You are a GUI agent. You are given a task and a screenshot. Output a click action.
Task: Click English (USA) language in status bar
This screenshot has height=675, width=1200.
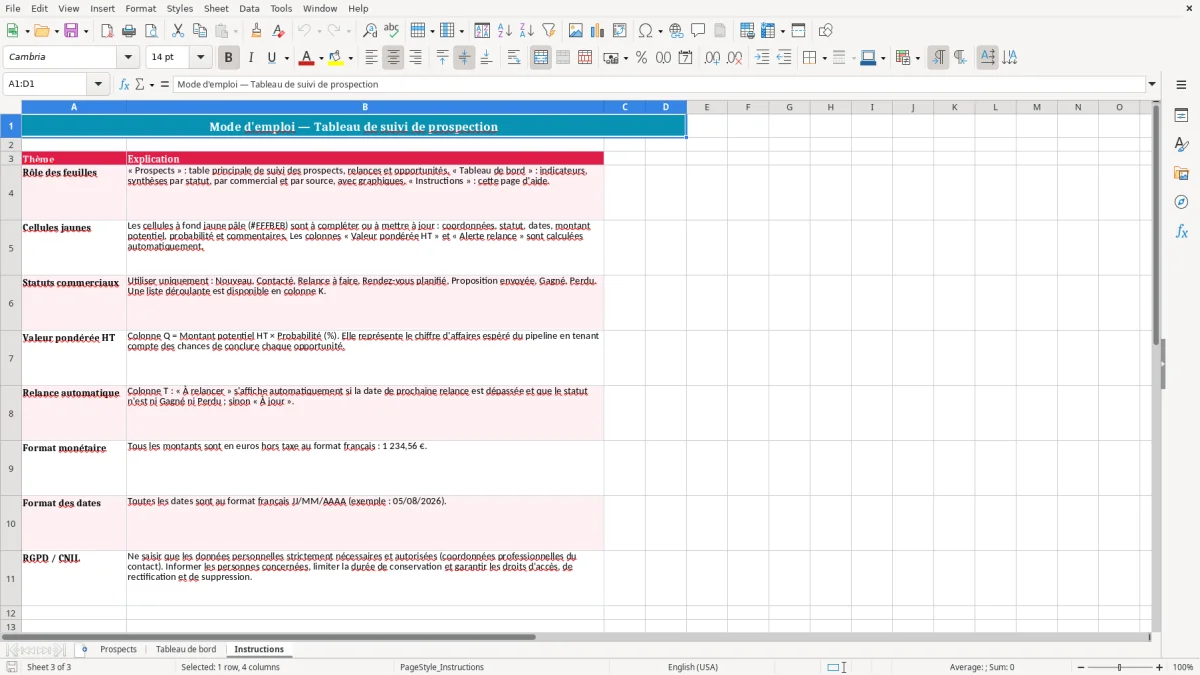pyautogui.click(x=693, y=667)
